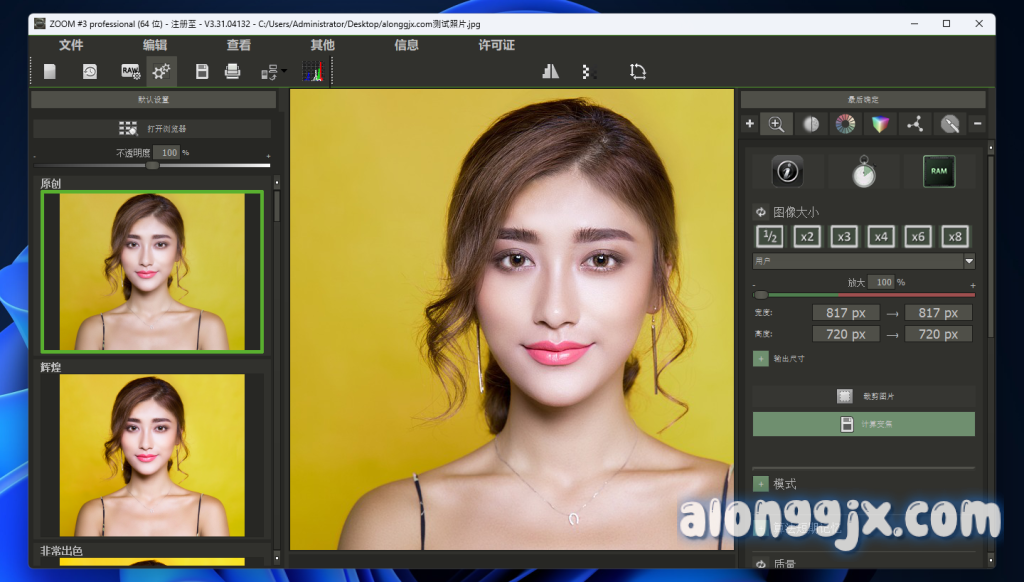1024x582 pixels.
Task: Toggle the x2 image size multiplier
Action: [807, 237]
